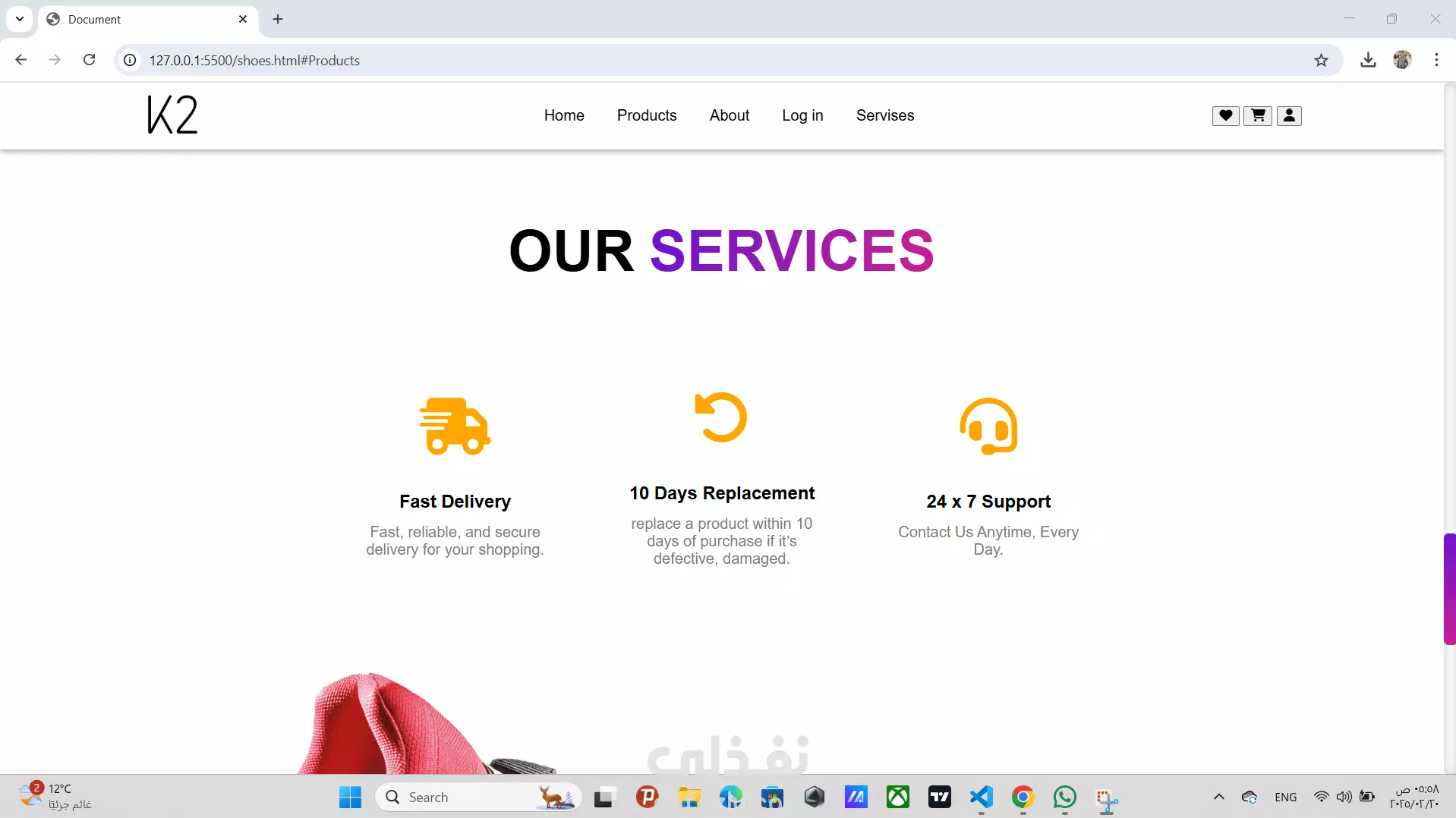Click the Fast Delivery heading
The width and height of the screenshot is (1456, 818).
[x=455, y=502]
